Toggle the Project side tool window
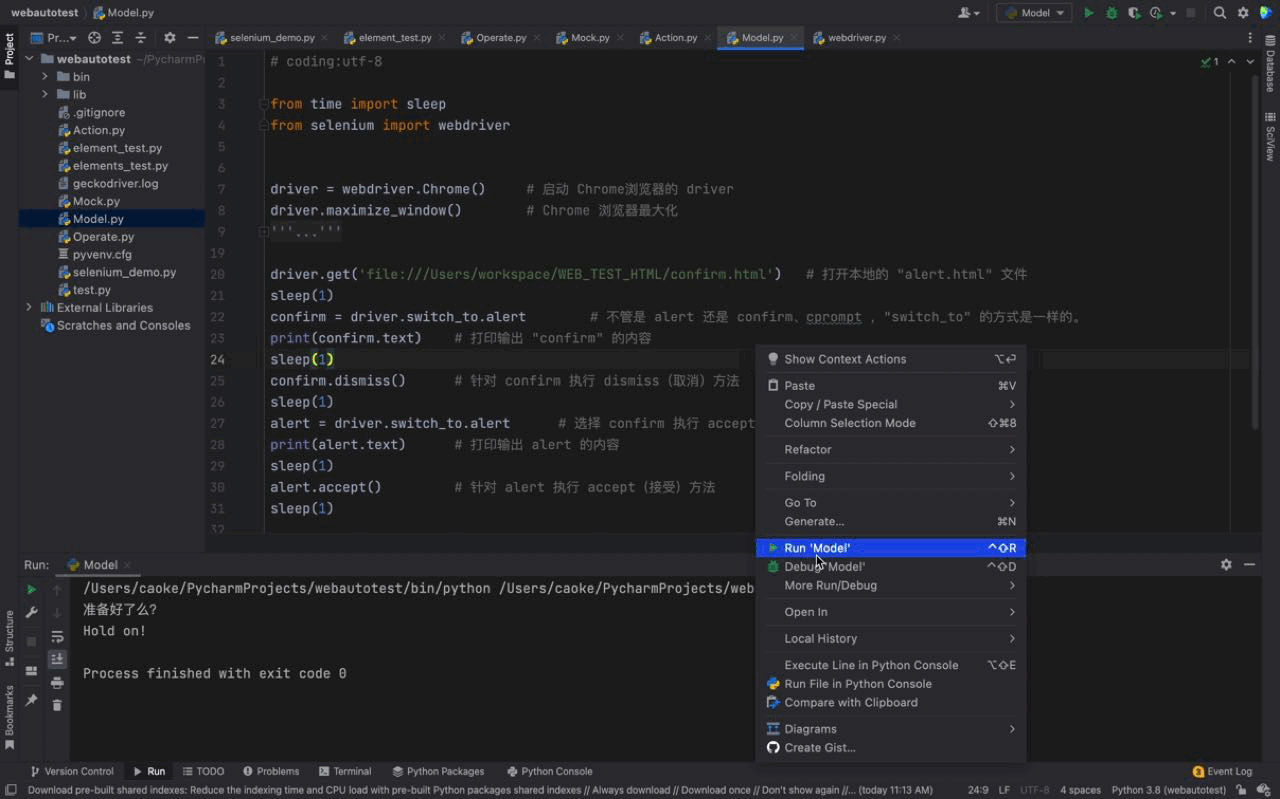 tap(9, 55)
